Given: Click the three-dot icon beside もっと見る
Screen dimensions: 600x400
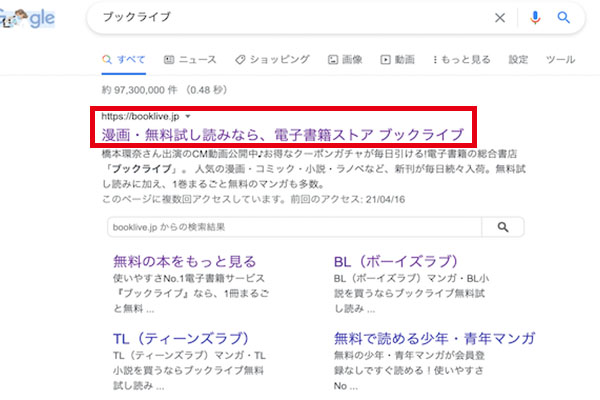Looking at the screenshot, I should pyautogui.click(x=435, y=60).
